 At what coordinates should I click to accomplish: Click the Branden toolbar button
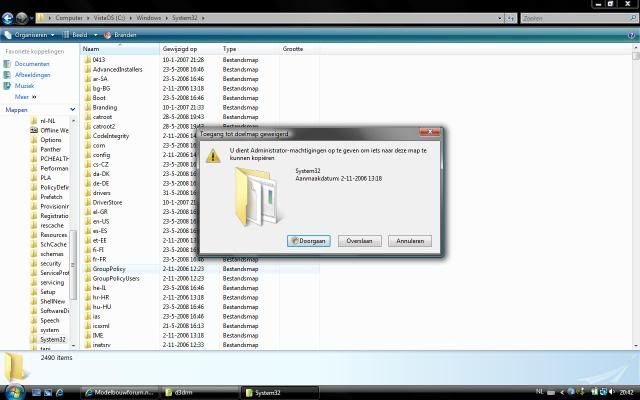pos(120,35)
